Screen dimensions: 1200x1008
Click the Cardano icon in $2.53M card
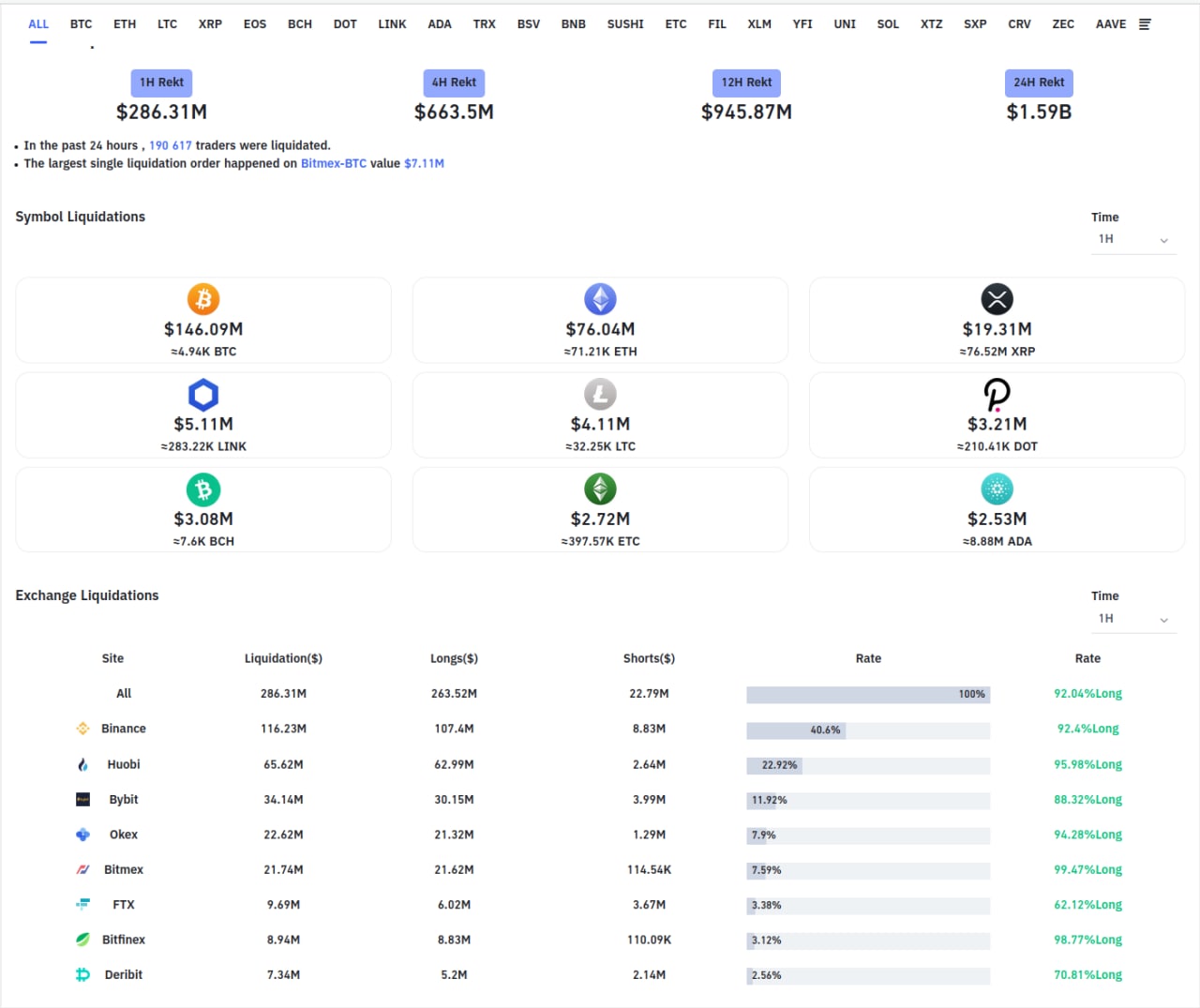click(x=997, y=489)
